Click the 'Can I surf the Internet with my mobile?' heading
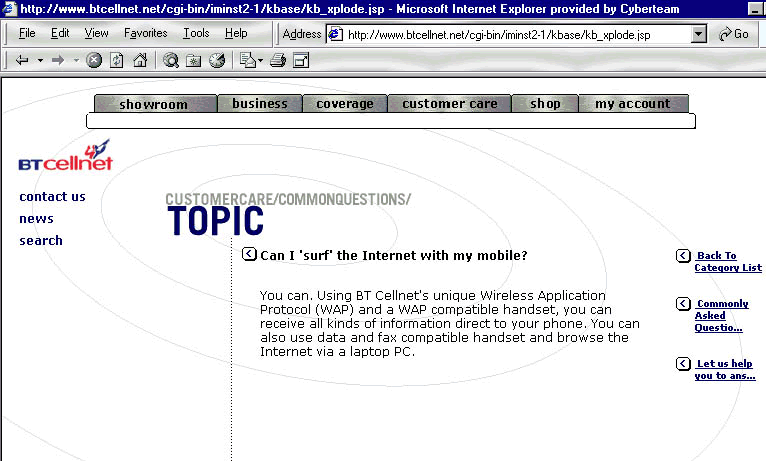The height and width of the screenshot is (461, 766). tap(394, 255)
